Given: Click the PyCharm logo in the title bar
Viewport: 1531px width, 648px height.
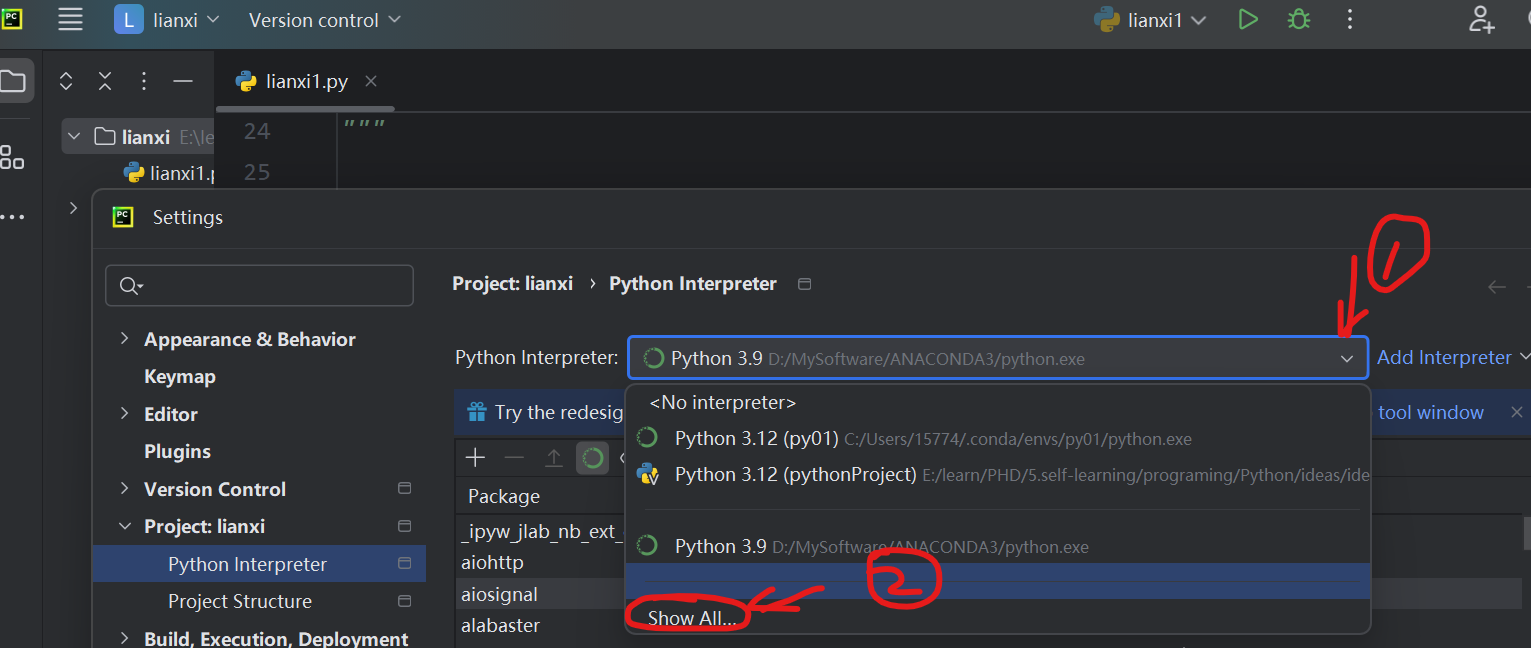Looking at the screenshot, I should pos(11,19).
